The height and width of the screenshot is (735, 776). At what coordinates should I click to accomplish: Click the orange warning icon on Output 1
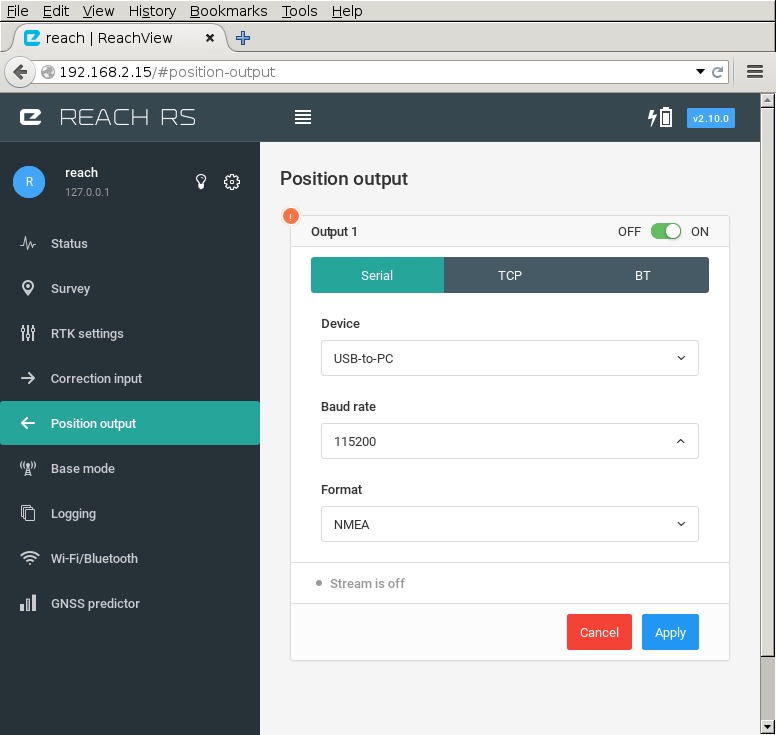[x=291, y=216]
